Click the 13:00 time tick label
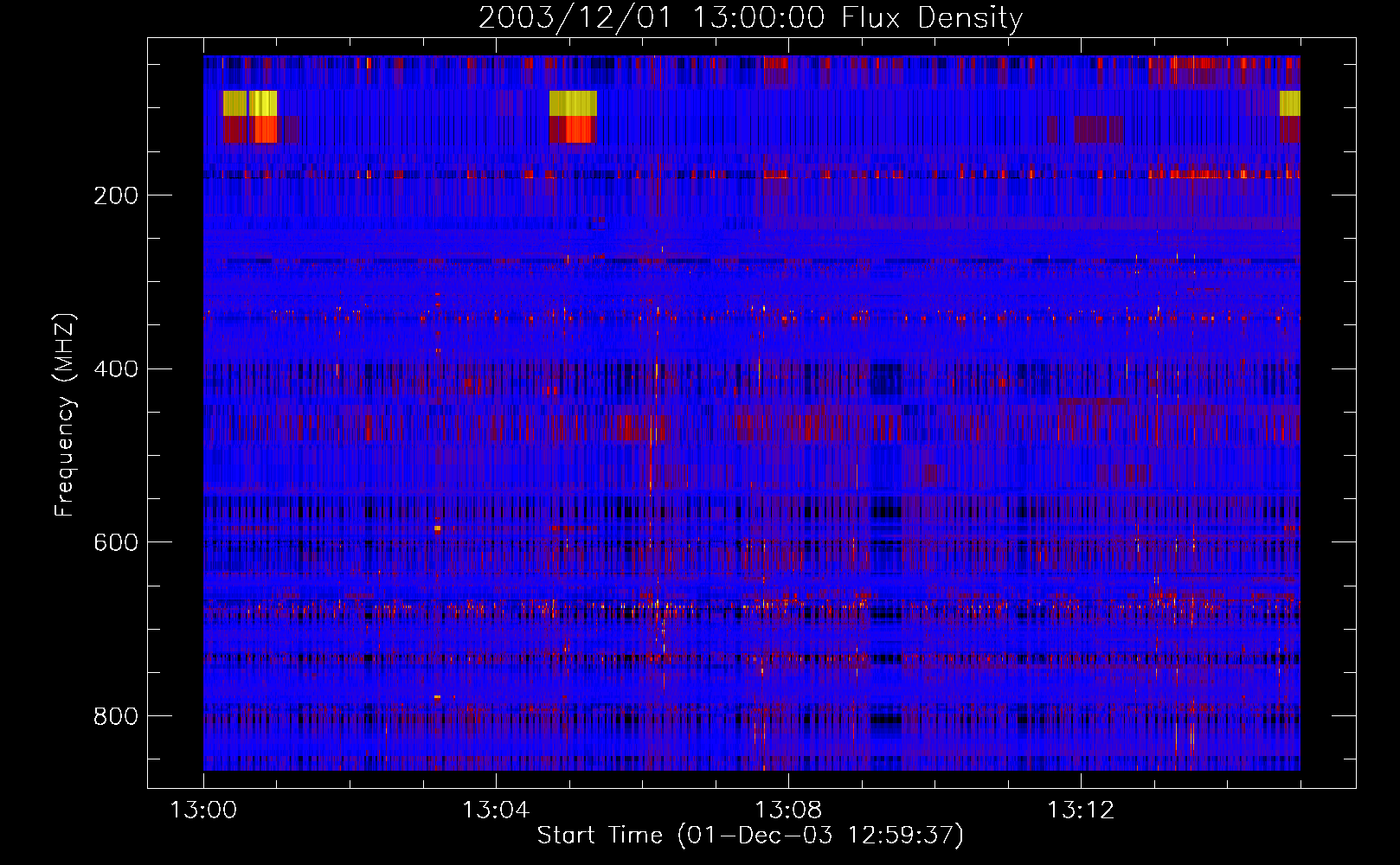This screenshot has width=1400, height=865. 203,811
